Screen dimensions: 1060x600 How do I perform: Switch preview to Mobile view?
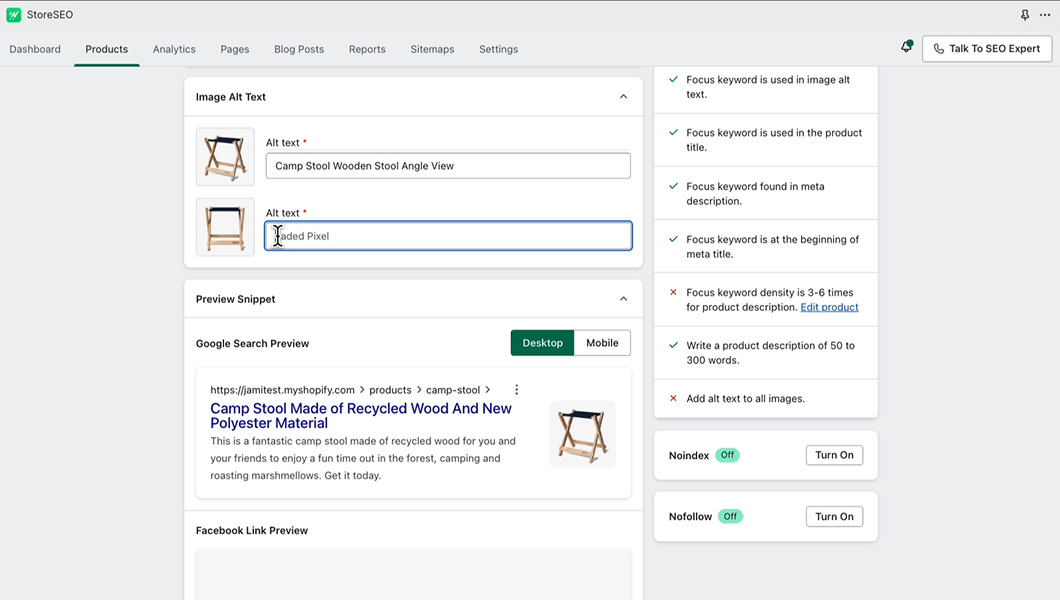(x=602, y=343)
